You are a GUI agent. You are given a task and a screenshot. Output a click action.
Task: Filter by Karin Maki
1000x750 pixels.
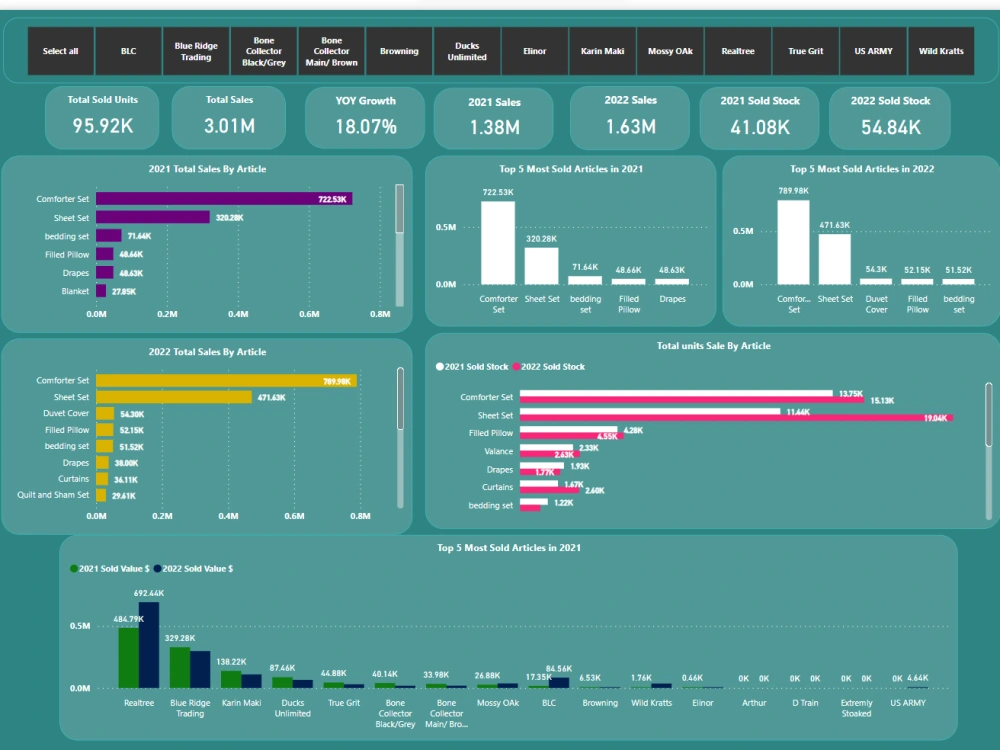click(x=602, y=51)
